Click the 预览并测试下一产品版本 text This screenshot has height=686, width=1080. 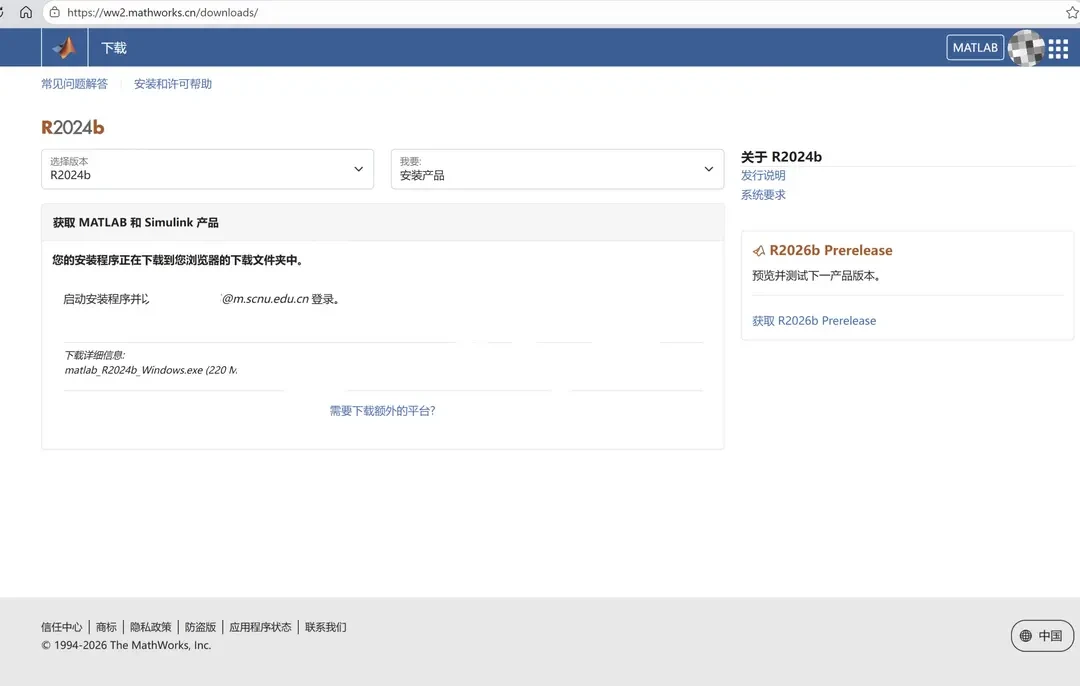click(816, 276)
